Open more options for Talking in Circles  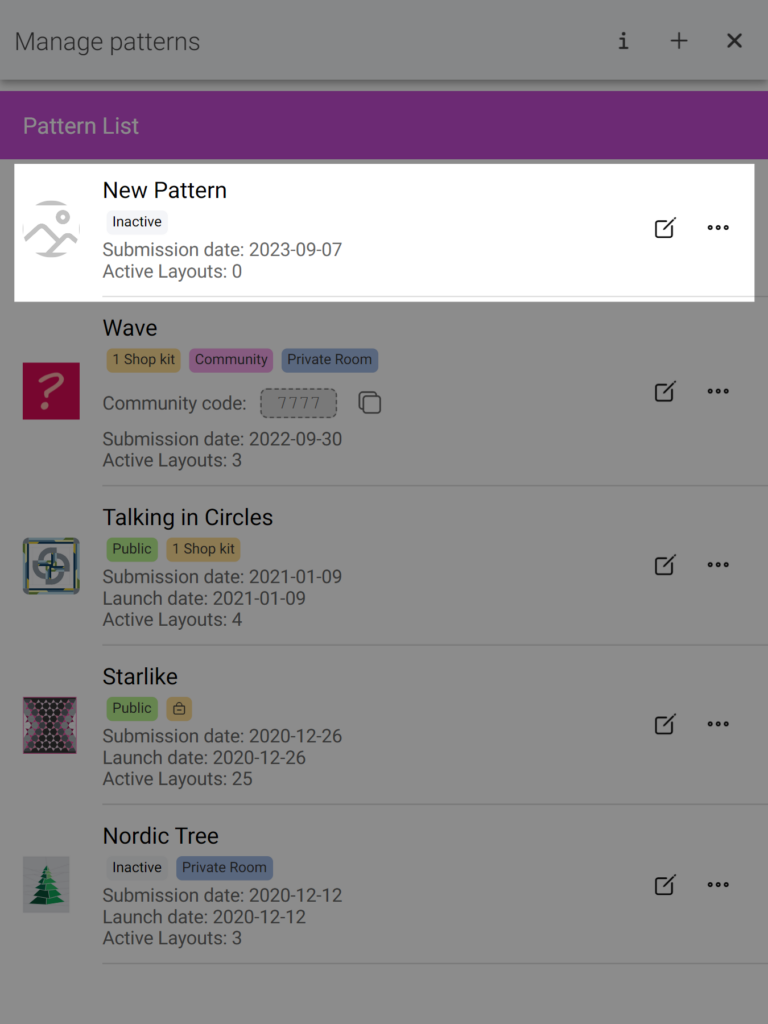coord(718,565)
